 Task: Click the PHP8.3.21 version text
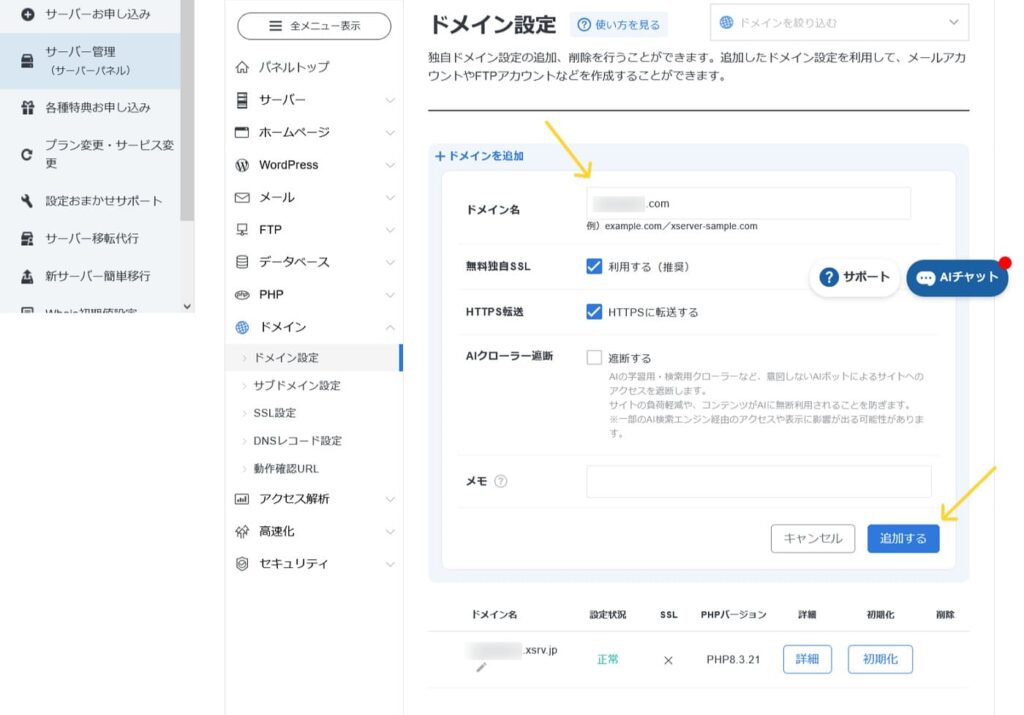[x=733, y=659]
